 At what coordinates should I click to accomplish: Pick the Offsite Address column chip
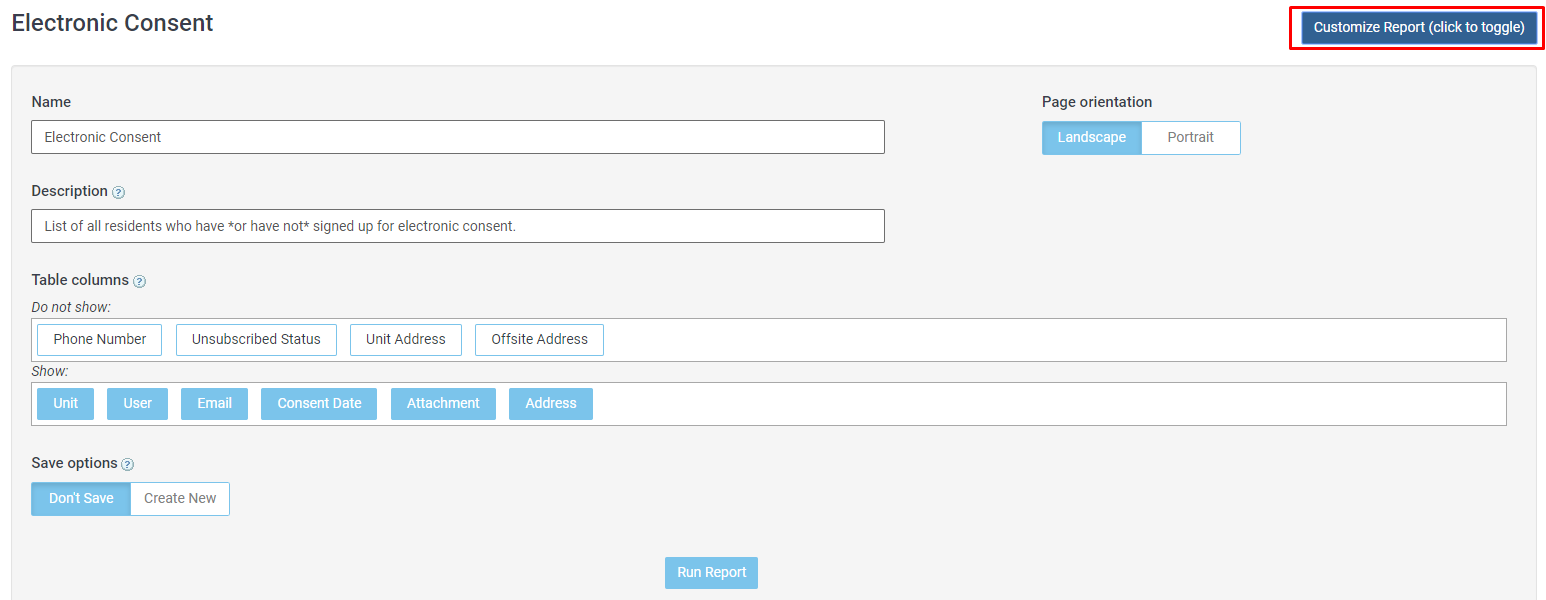[x=539, y=340]
